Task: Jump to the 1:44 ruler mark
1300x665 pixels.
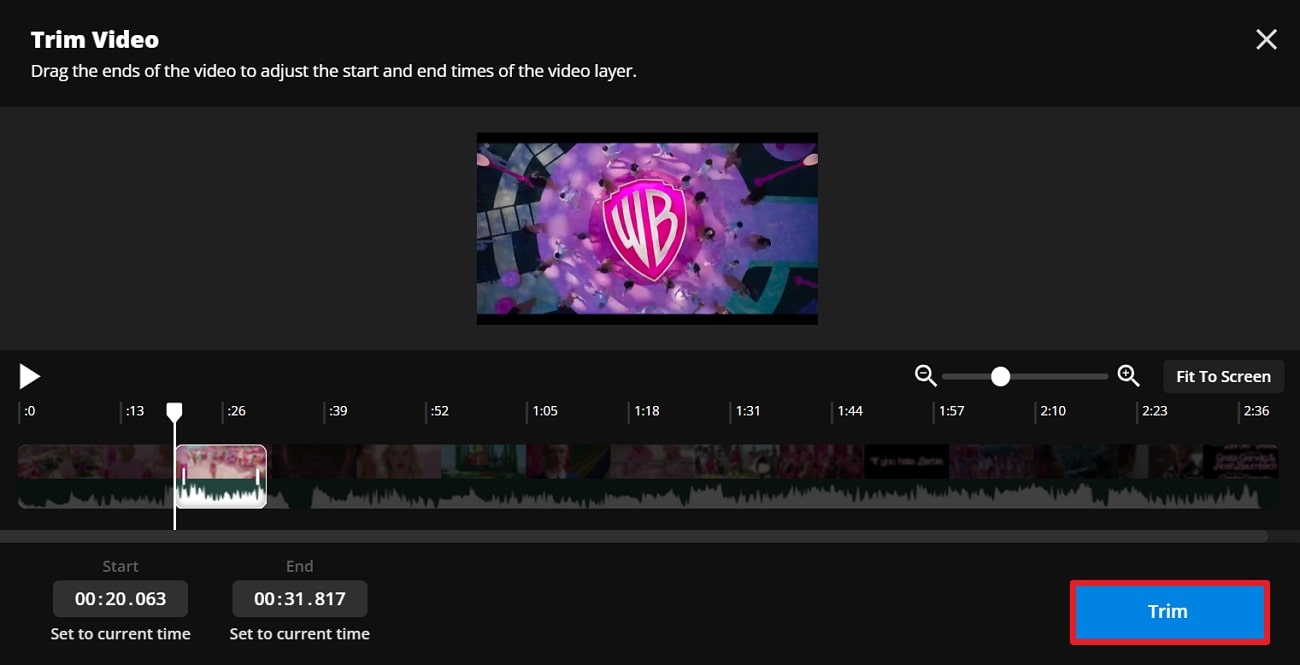Action: pos(849,411)
